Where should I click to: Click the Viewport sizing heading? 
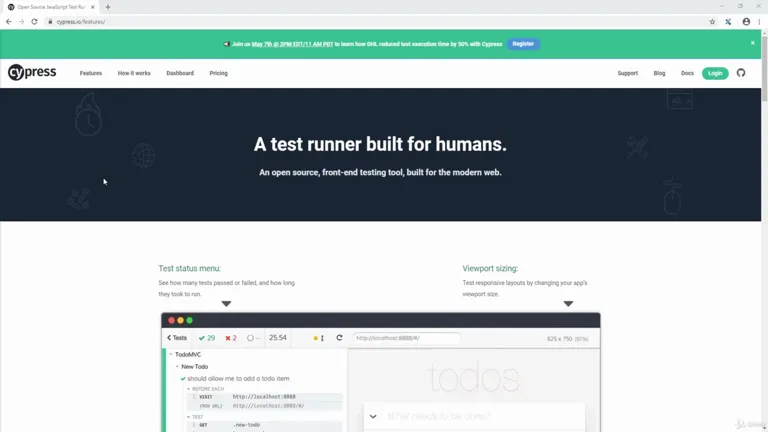(490, 268)
